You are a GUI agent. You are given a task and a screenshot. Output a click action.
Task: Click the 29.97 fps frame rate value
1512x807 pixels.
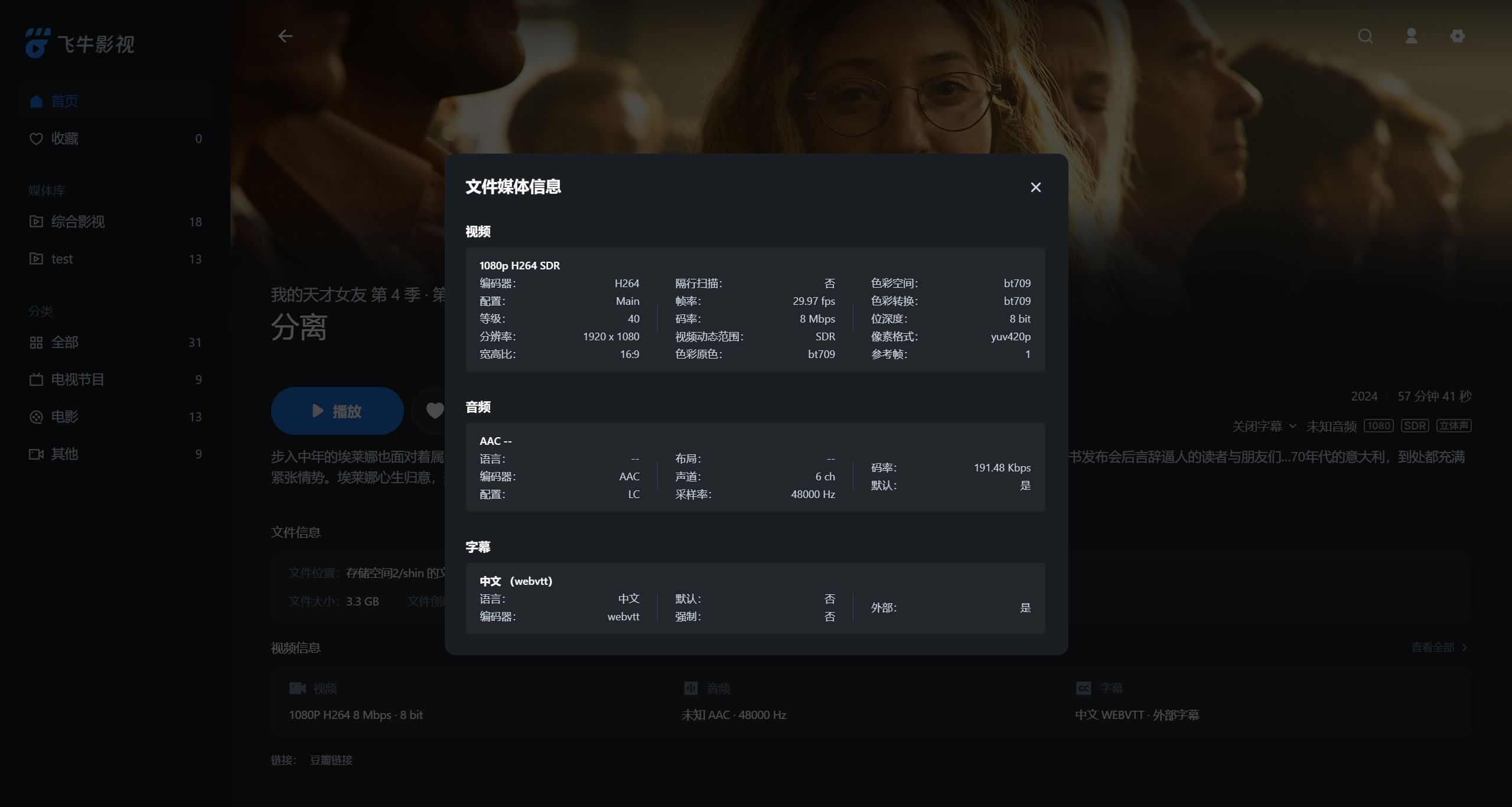[x=814, y=301]
